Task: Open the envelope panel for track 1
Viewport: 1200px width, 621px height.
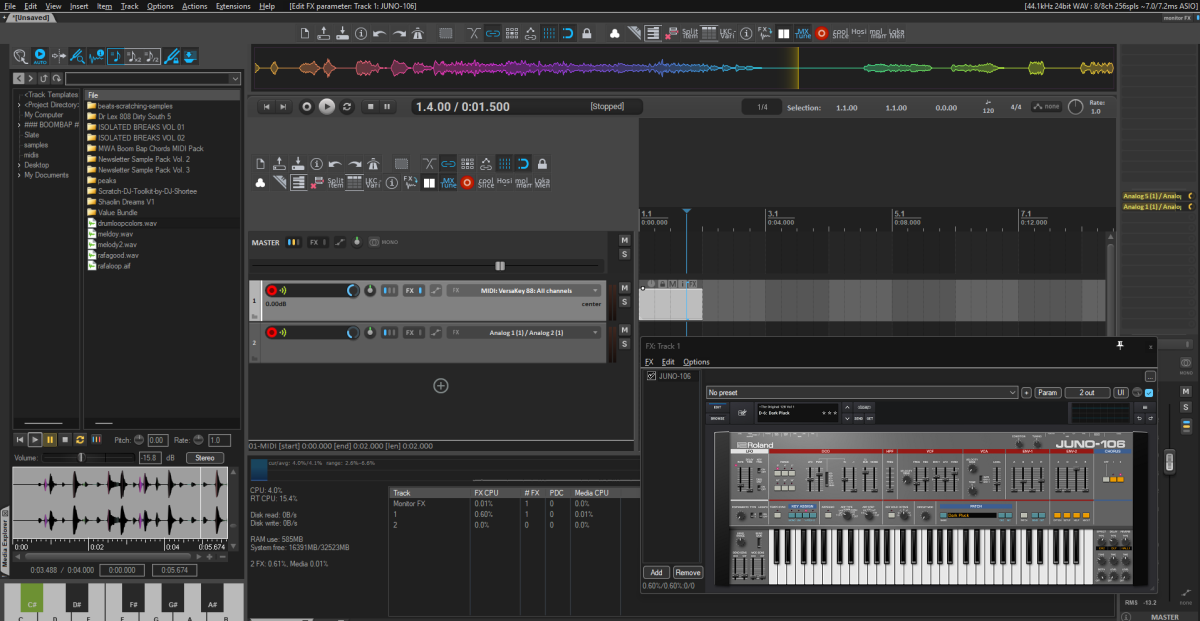Action: [x=435, y=290]
